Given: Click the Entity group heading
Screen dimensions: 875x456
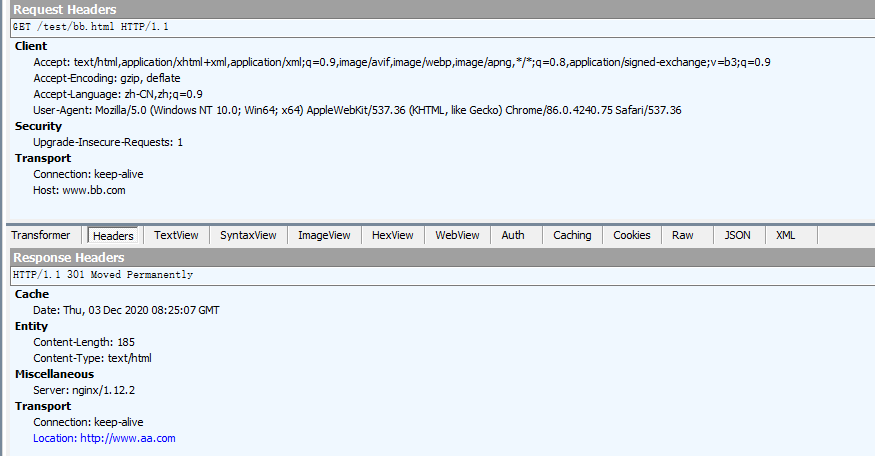Looking at the screenshot, I should coord(31,327).
